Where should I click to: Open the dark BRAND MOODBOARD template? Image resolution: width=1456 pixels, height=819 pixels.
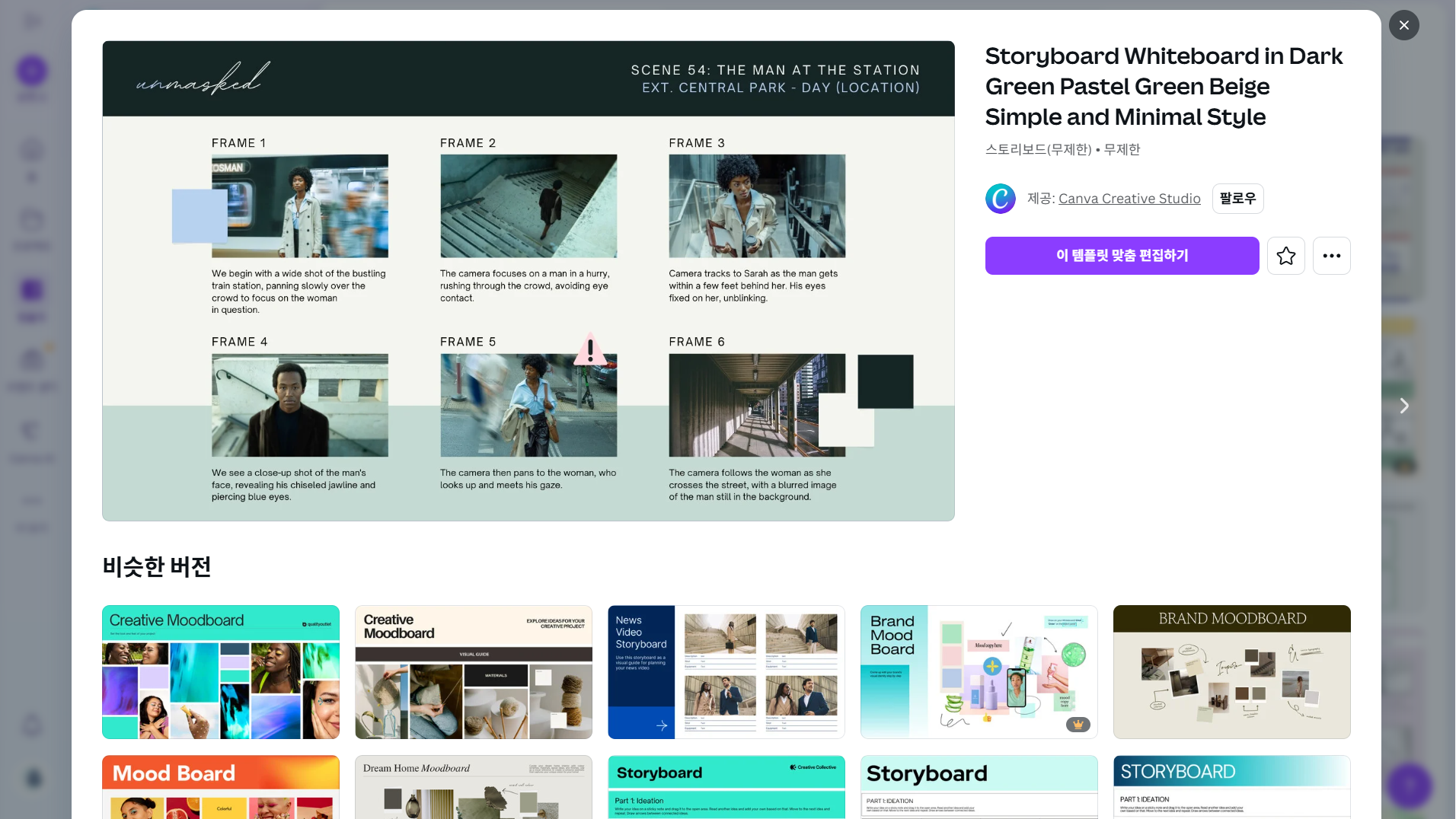(x=1231, y=672)
